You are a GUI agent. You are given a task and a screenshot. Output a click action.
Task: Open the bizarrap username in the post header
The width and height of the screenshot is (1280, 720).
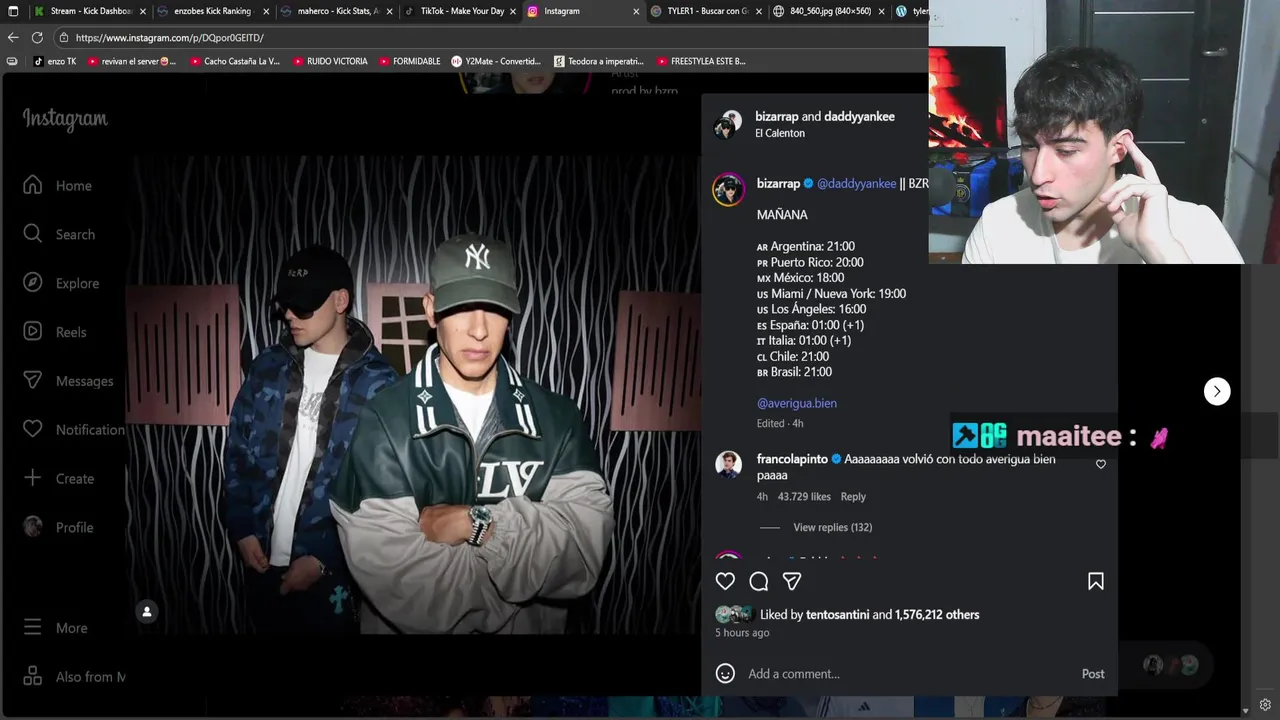coord(777,117)
